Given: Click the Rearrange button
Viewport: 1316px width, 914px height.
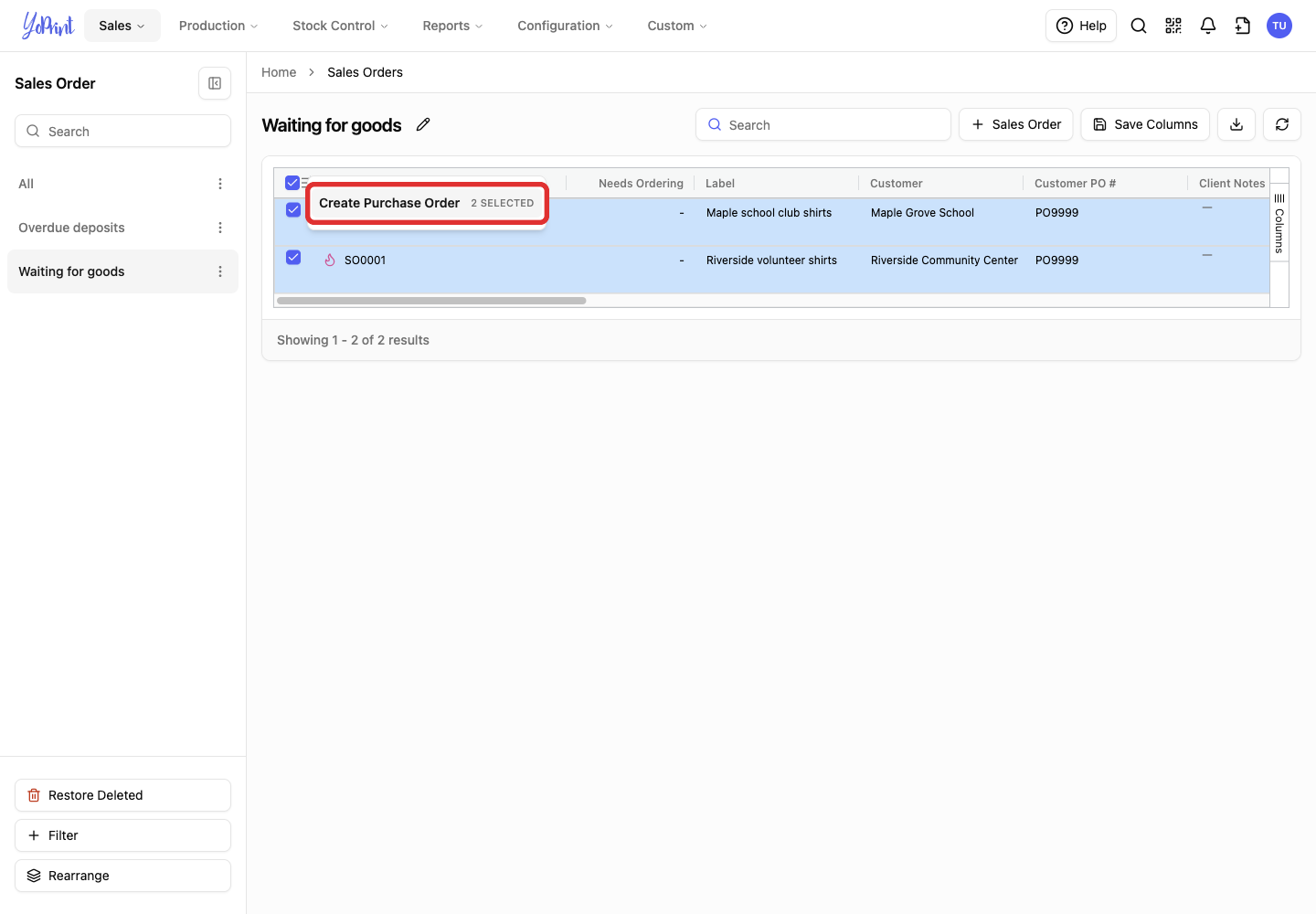Looking at the screenshot, I should 122,876.
